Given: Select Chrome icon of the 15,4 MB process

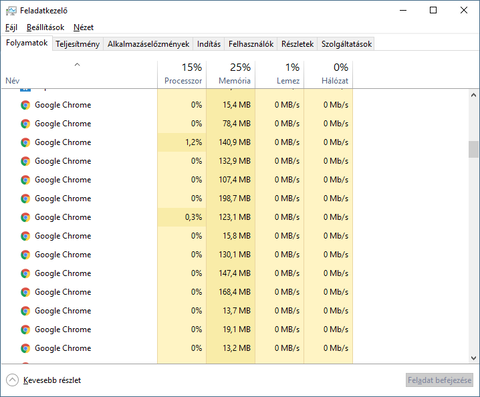Looking at the screenshot, I should pos(25,105).
